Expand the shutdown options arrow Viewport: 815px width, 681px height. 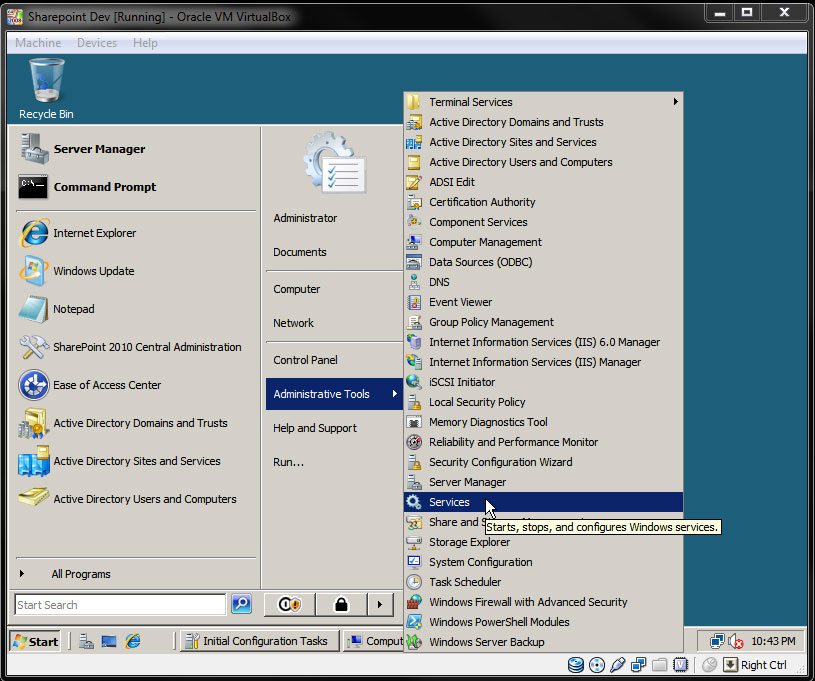pos(380,605)
